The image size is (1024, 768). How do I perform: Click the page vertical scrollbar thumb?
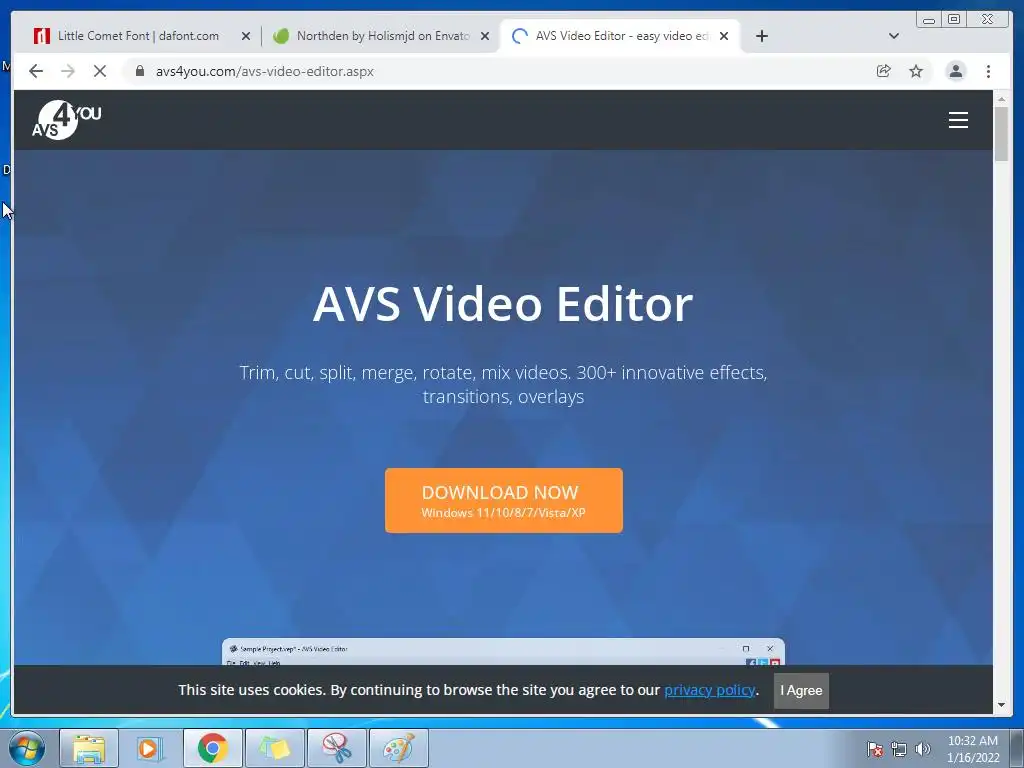(1001, 133)
